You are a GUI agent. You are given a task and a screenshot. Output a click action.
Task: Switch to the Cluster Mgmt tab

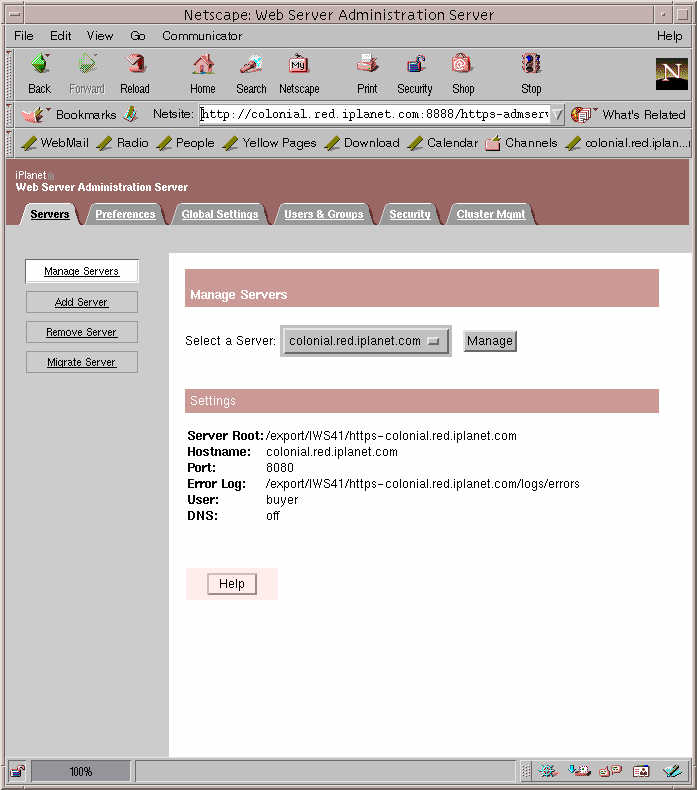(x=491, y=214)
